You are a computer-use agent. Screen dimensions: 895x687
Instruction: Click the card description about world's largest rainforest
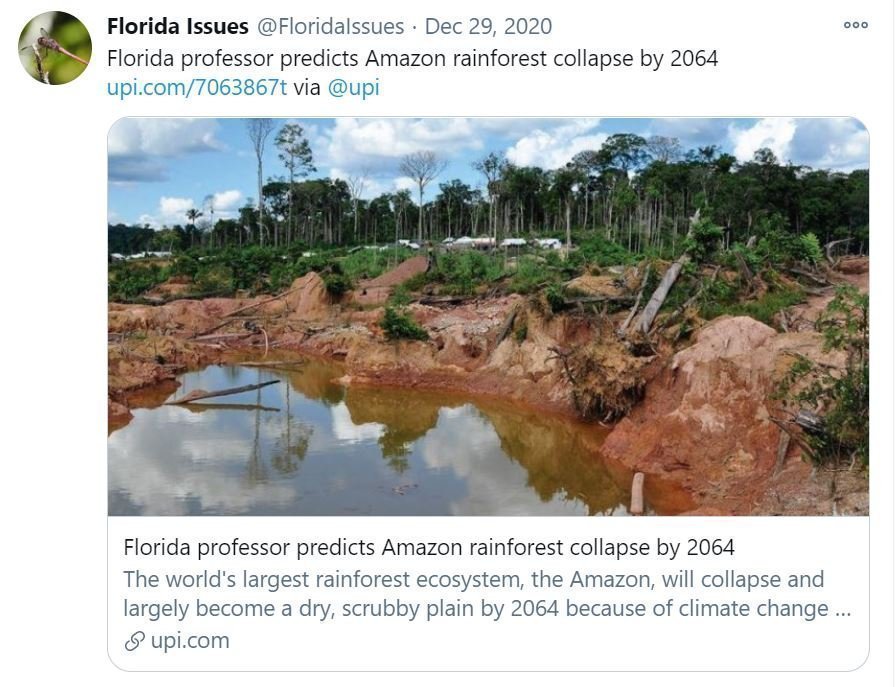(487, 594)
